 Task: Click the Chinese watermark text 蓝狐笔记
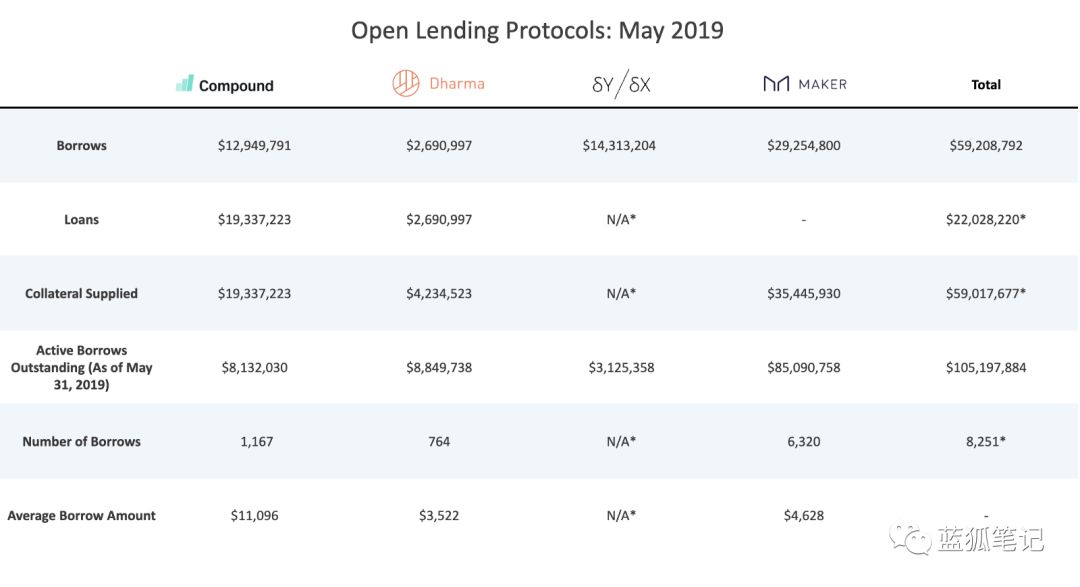[x=990, y=539]
